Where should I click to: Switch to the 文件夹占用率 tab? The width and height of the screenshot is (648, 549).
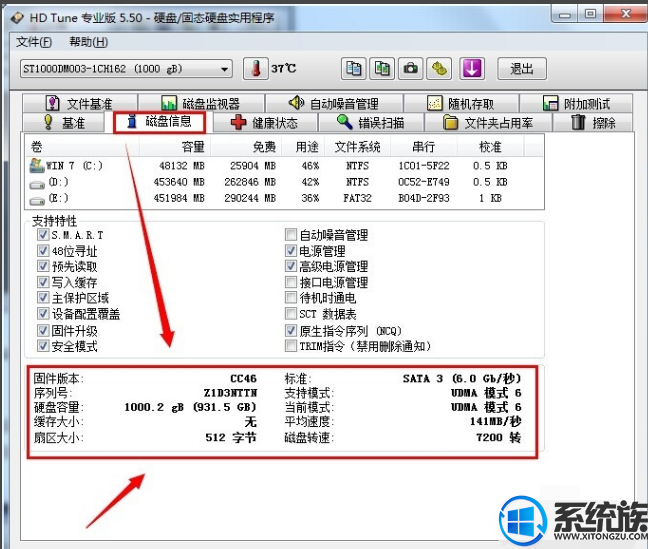pos(488,123)
